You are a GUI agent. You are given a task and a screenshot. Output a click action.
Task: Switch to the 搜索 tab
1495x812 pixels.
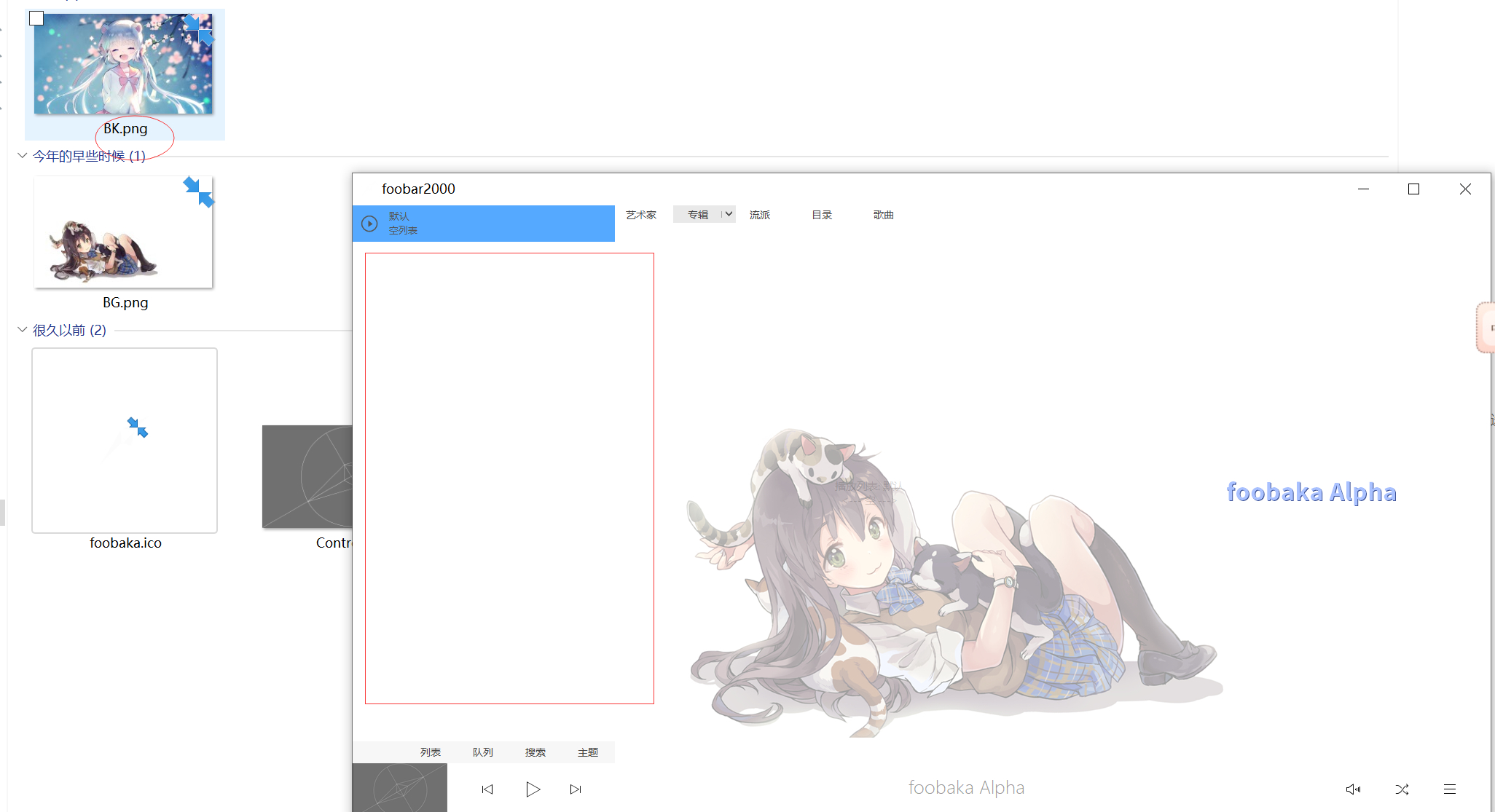(535, 752)
